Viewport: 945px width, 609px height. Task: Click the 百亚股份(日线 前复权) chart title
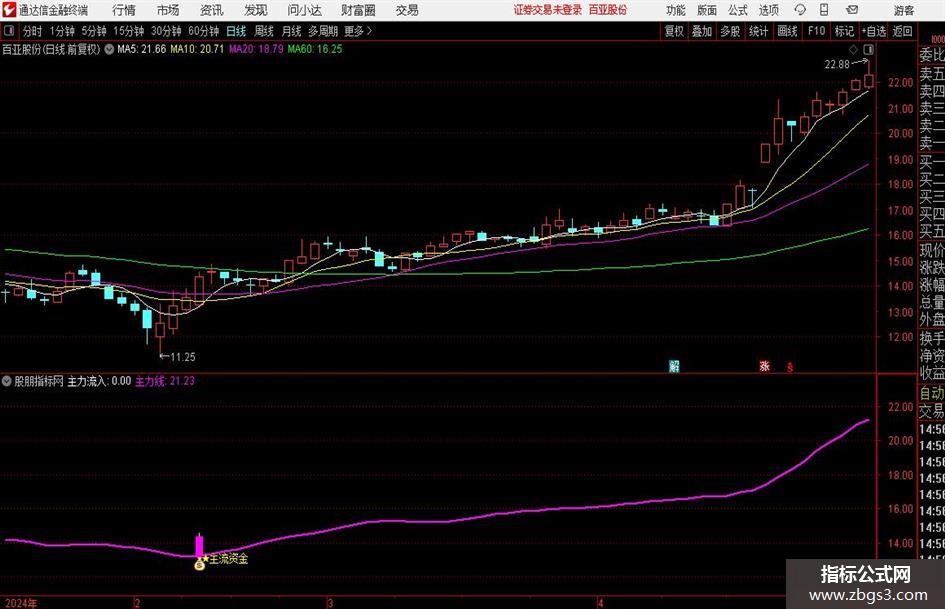coord(51,49)
